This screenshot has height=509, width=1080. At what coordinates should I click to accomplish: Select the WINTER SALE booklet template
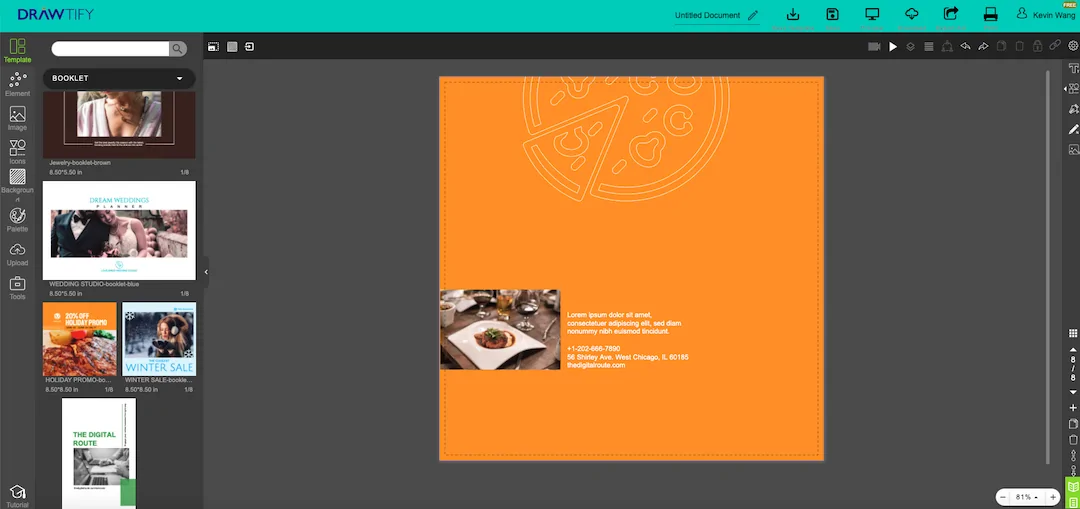pyautogui.click(x=159, y=339)
